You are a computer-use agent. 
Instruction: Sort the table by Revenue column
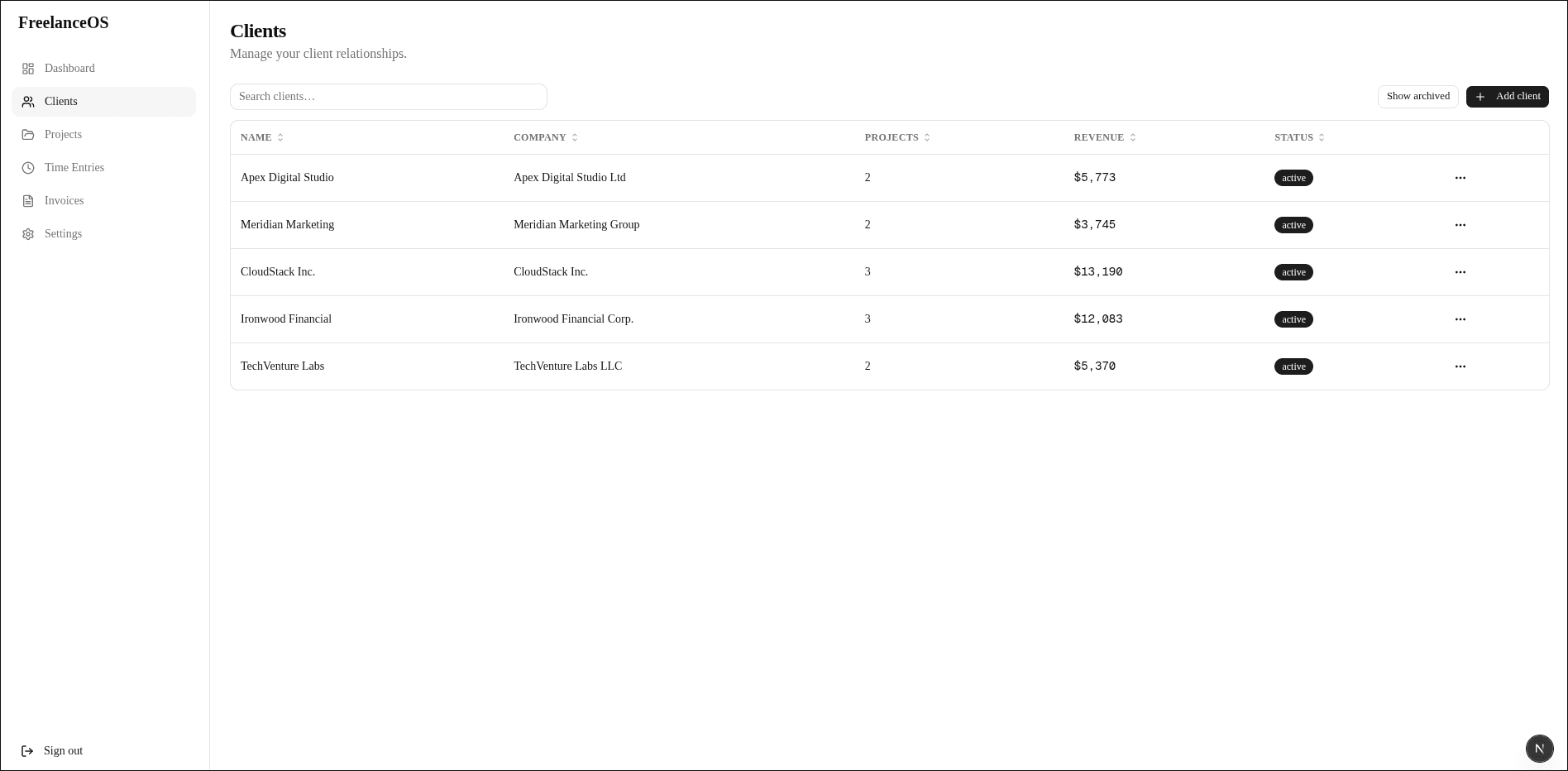pyautogui.click(x=1105, y=137)
